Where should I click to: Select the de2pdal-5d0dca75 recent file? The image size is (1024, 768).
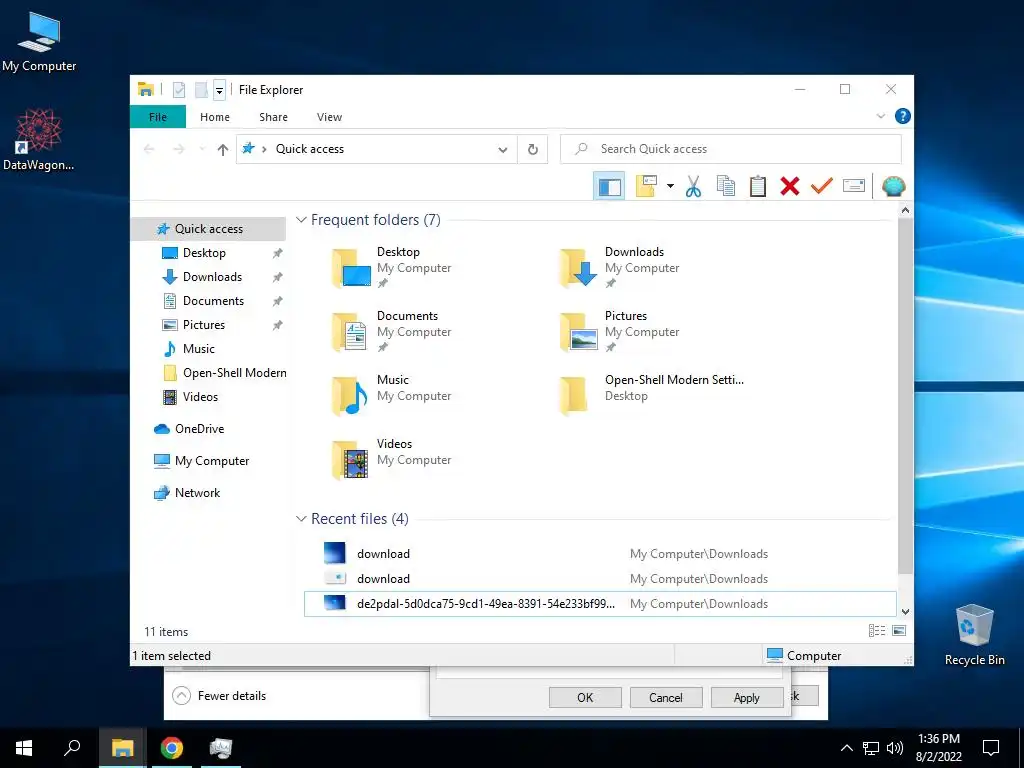click(600, 604)
